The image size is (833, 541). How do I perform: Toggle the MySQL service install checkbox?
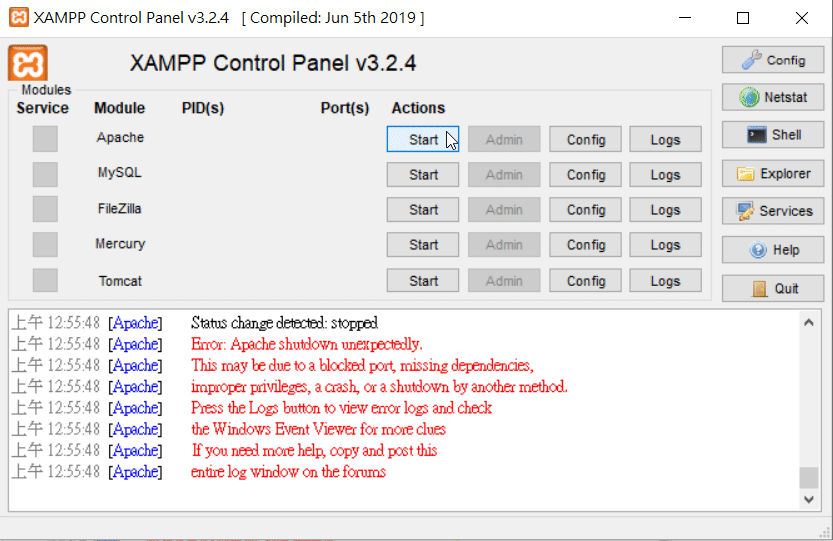tap(45, 174)
